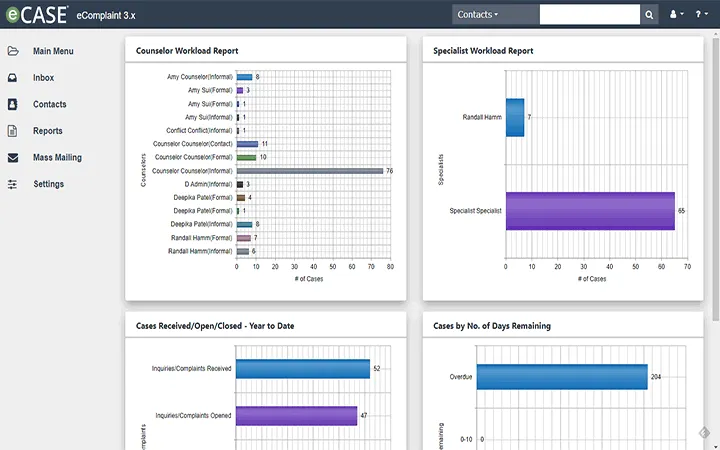Open Reports in sidebar
This screenshot has width=720, height=450.
[x=48, y=131]
